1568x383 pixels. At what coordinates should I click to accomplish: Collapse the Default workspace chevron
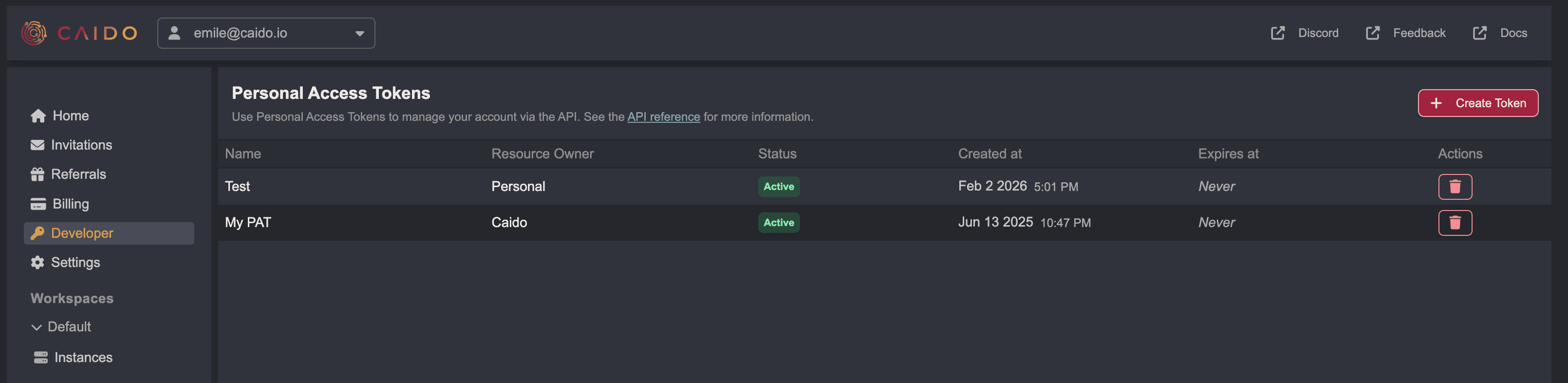[37, 327]
